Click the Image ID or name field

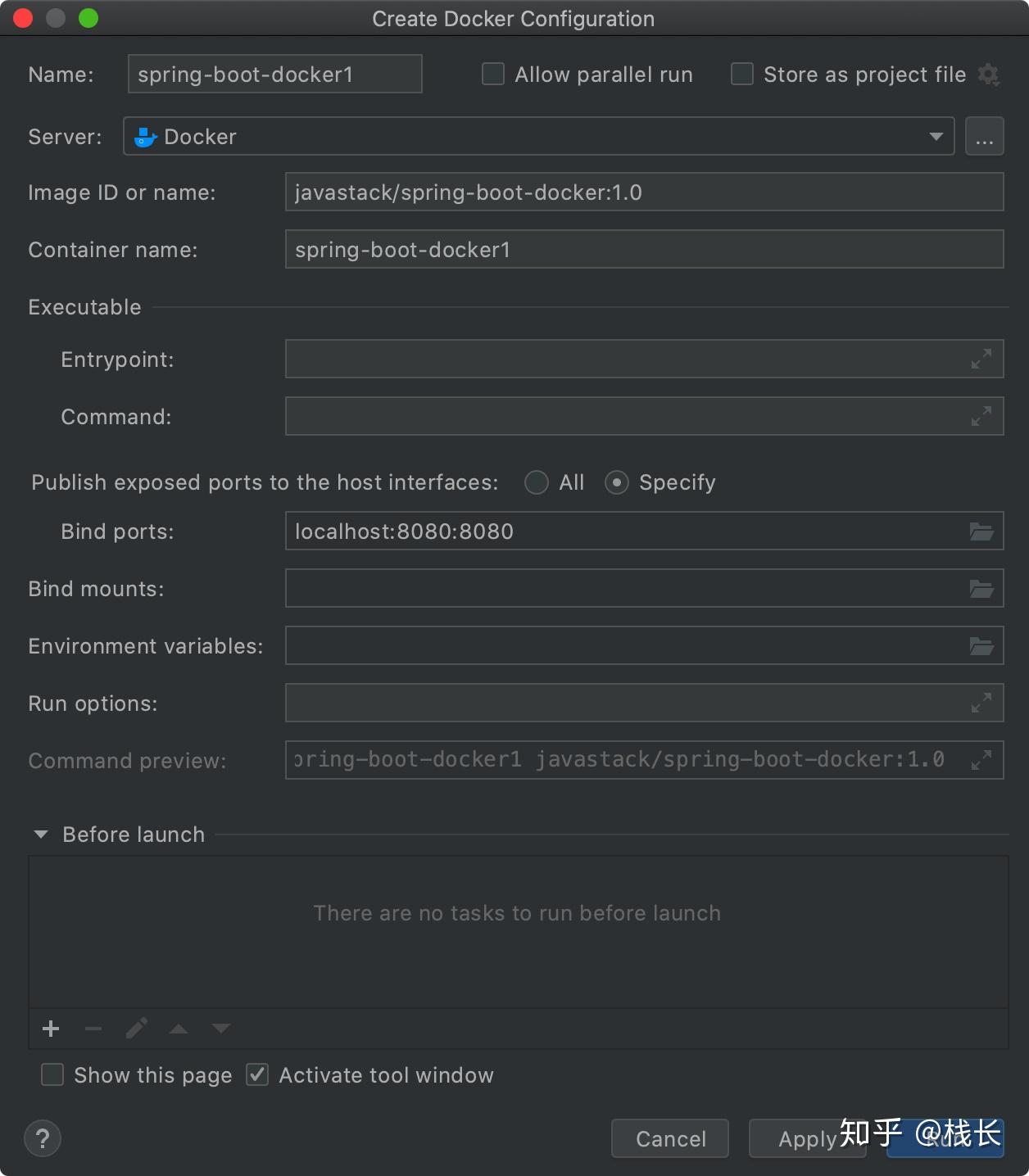(644, 192)
